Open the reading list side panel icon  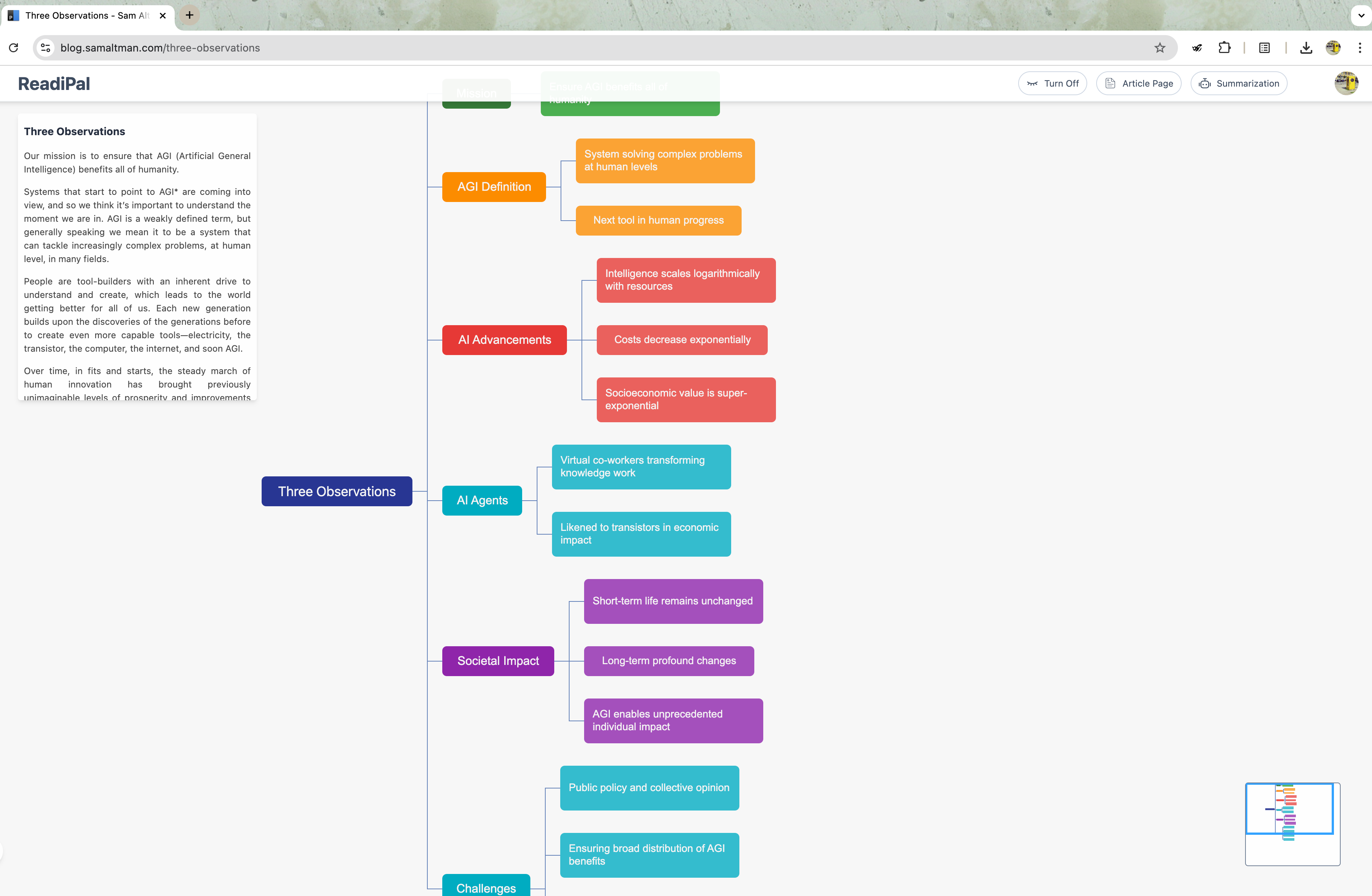point(1264,48)
